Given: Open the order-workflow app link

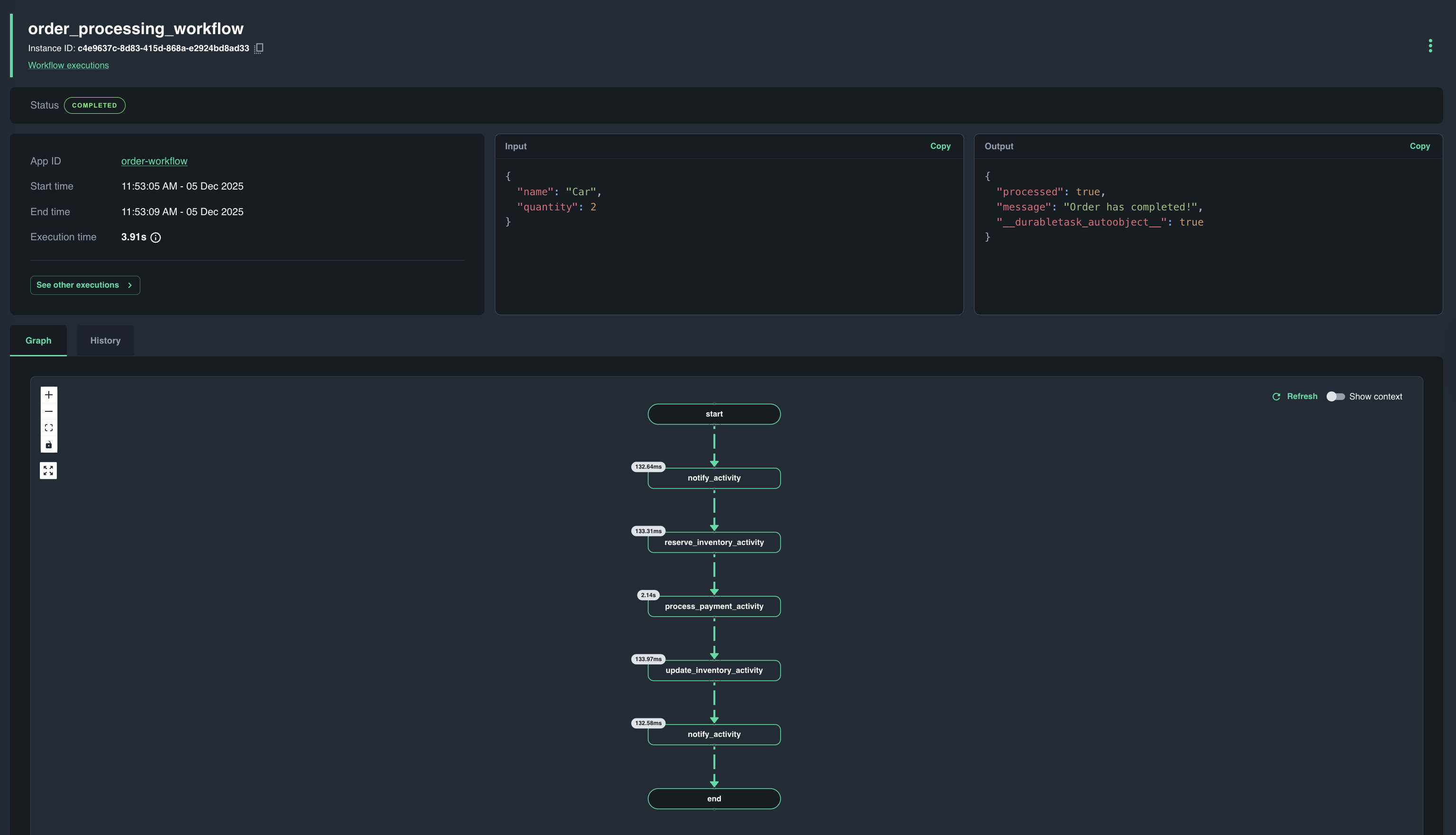Looking at the screenshot, I should tap(154, 161).
